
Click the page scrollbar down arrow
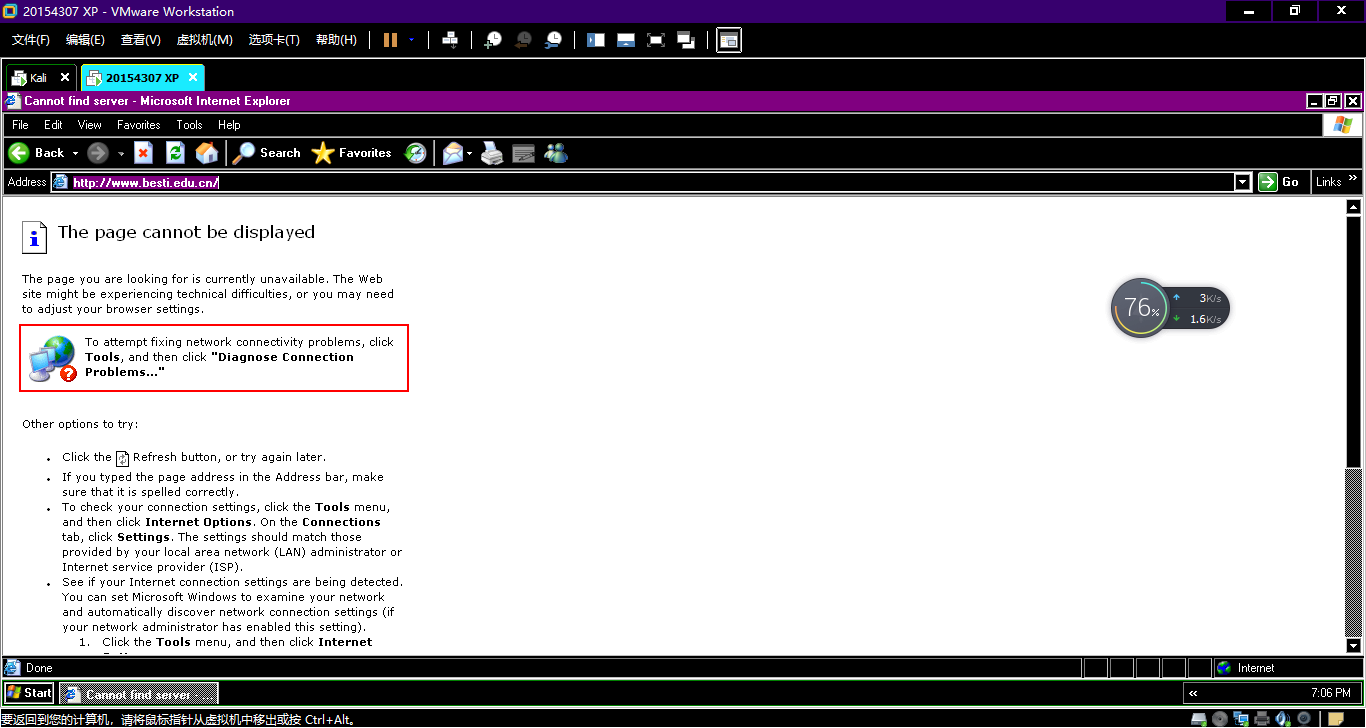1354,646
